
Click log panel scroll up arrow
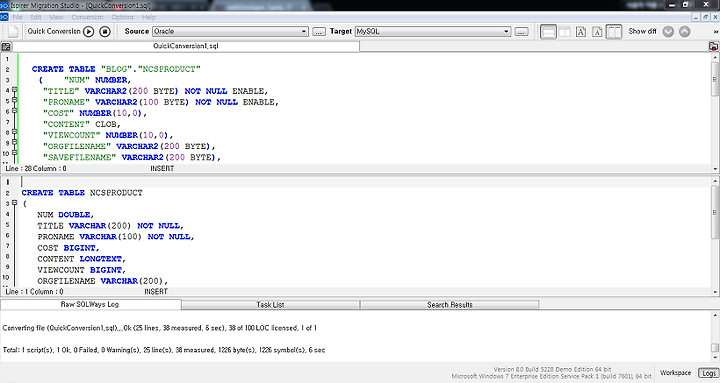(715, 316)
